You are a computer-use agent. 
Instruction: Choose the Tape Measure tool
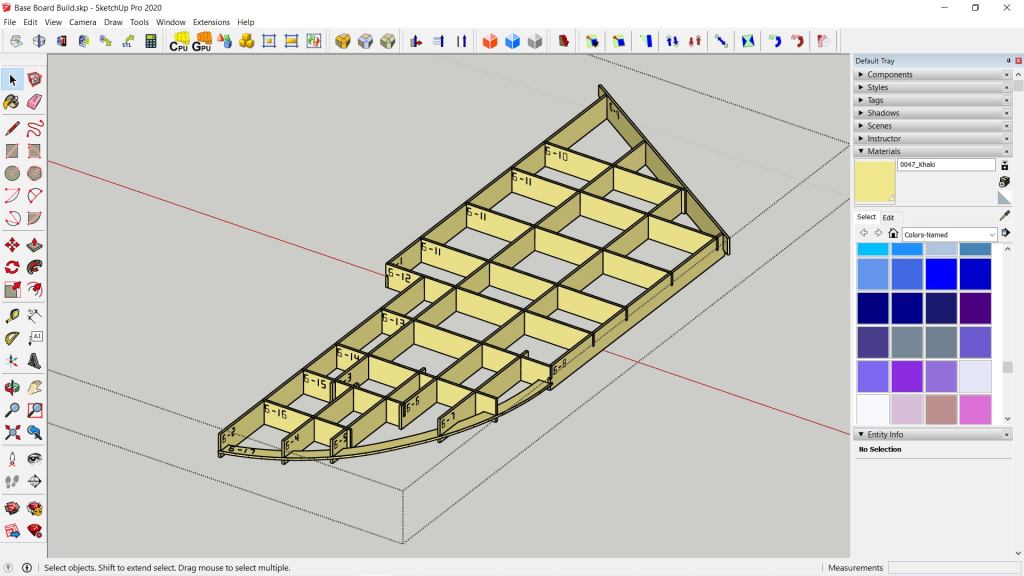[12, 314]
